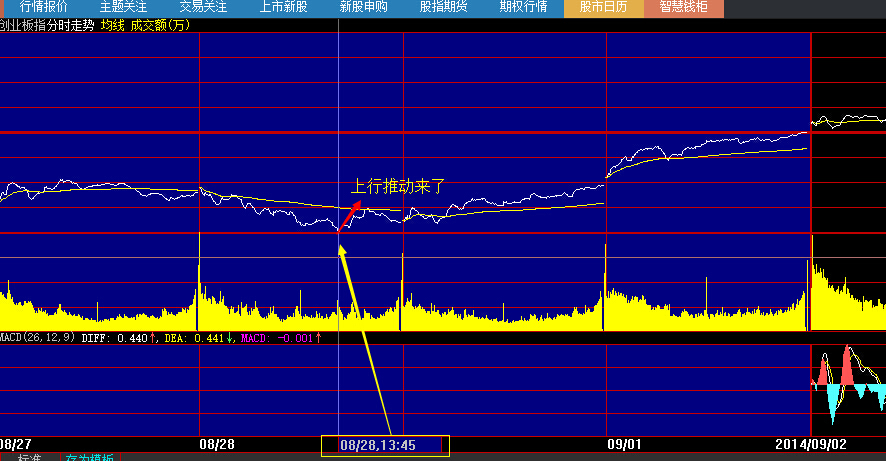Open the 股市日历 orange tab
Image resolution: width=886 pixels, height=461 pixels.
[604, 8]
